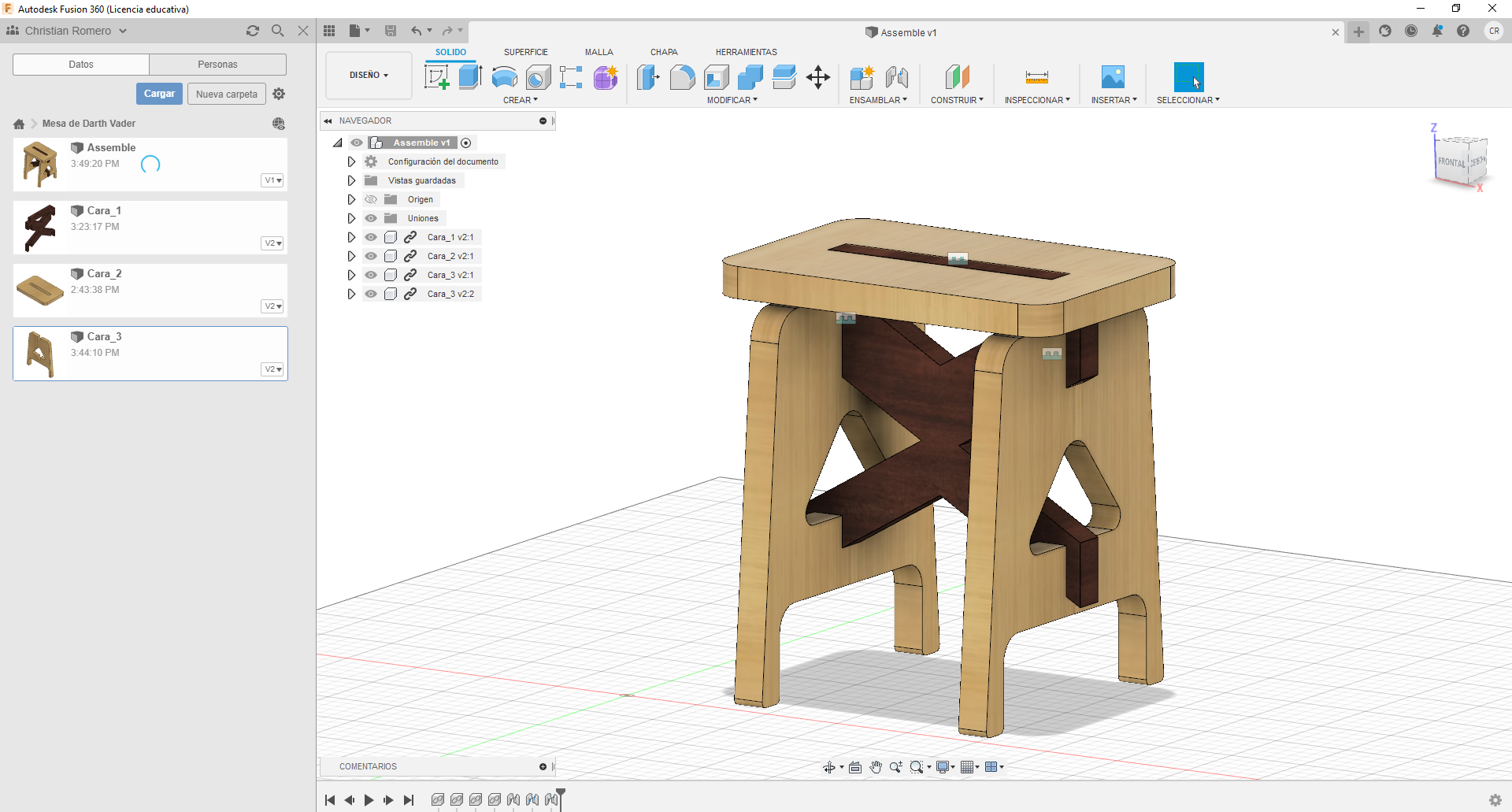Expand the Cara_2 v2:1 node
The width and height of the screenshot is (1512, 812).
(x=351, y=256)
